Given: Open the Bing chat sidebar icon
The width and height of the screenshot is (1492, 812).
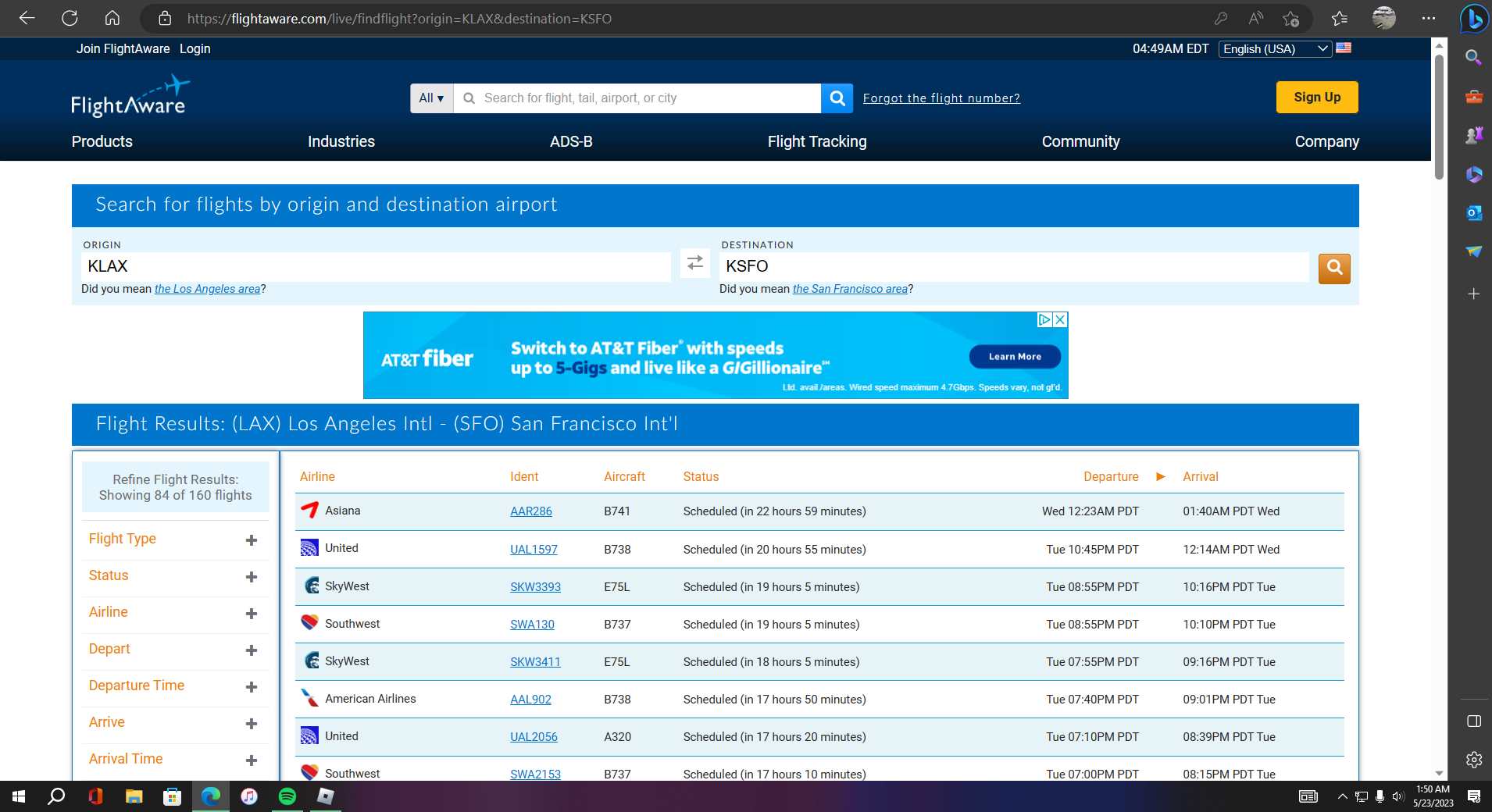Looking at the screenshot, I should [1474, 19].
